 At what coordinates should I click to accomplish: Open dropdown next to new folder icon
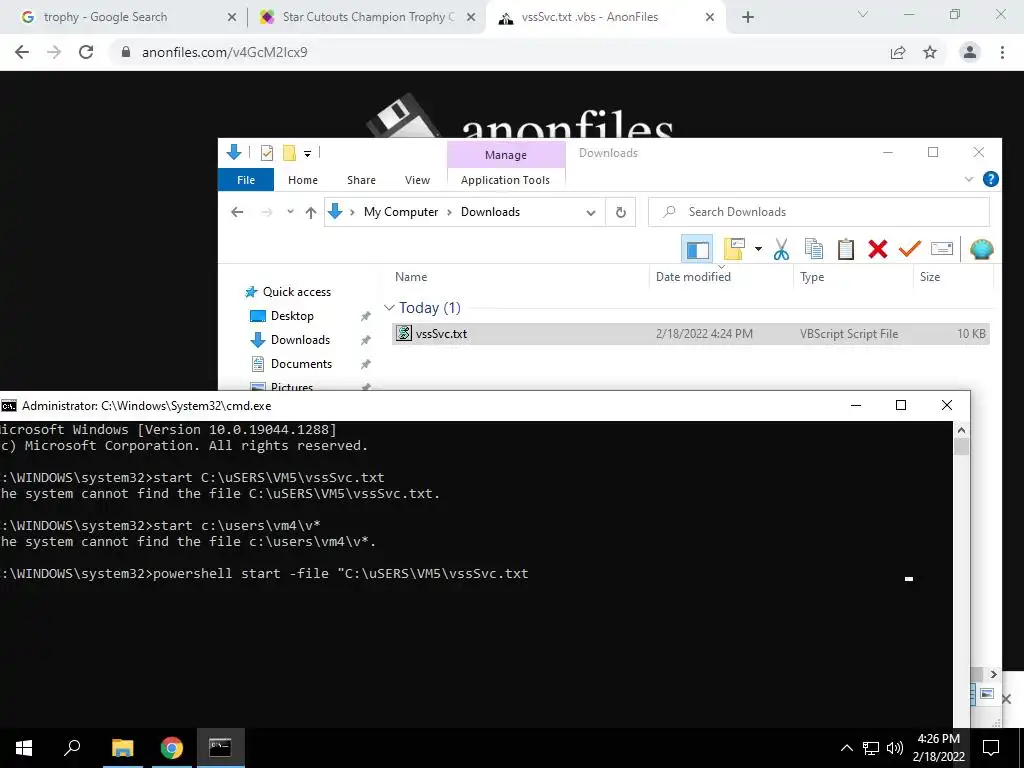[758, 249]
